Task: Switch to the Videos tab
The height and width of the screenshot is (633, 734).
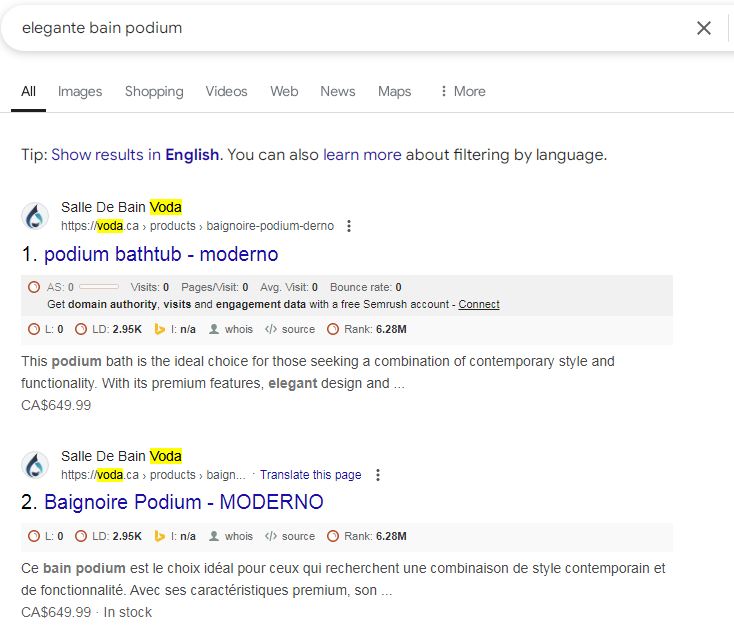Action: [226, 91]
